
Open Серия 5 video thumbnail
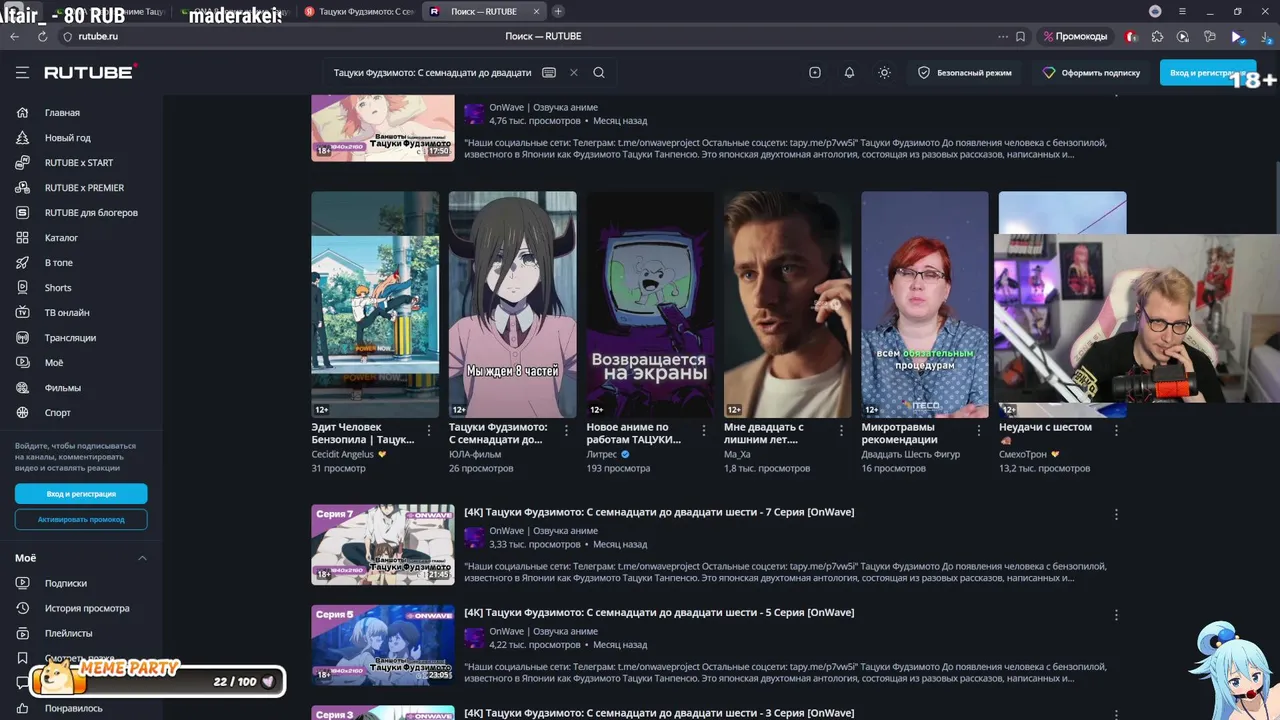[383, 645]
